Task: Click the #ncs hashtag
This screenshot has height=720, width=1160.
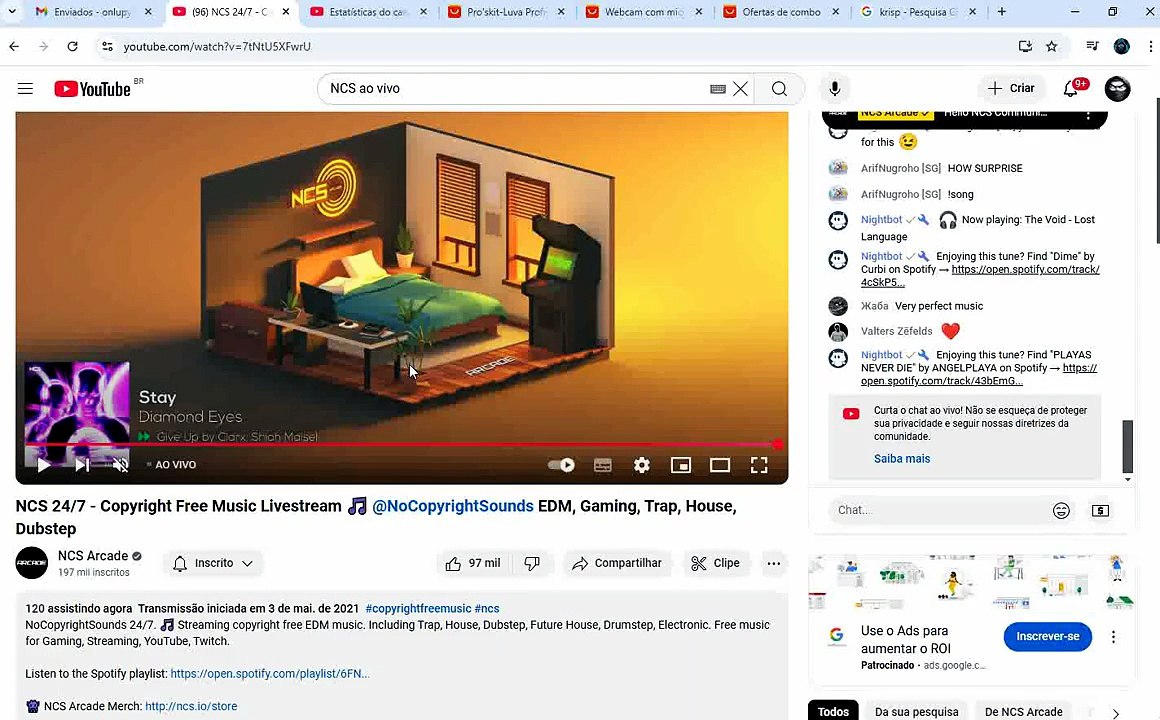Action: pos(487,608)
